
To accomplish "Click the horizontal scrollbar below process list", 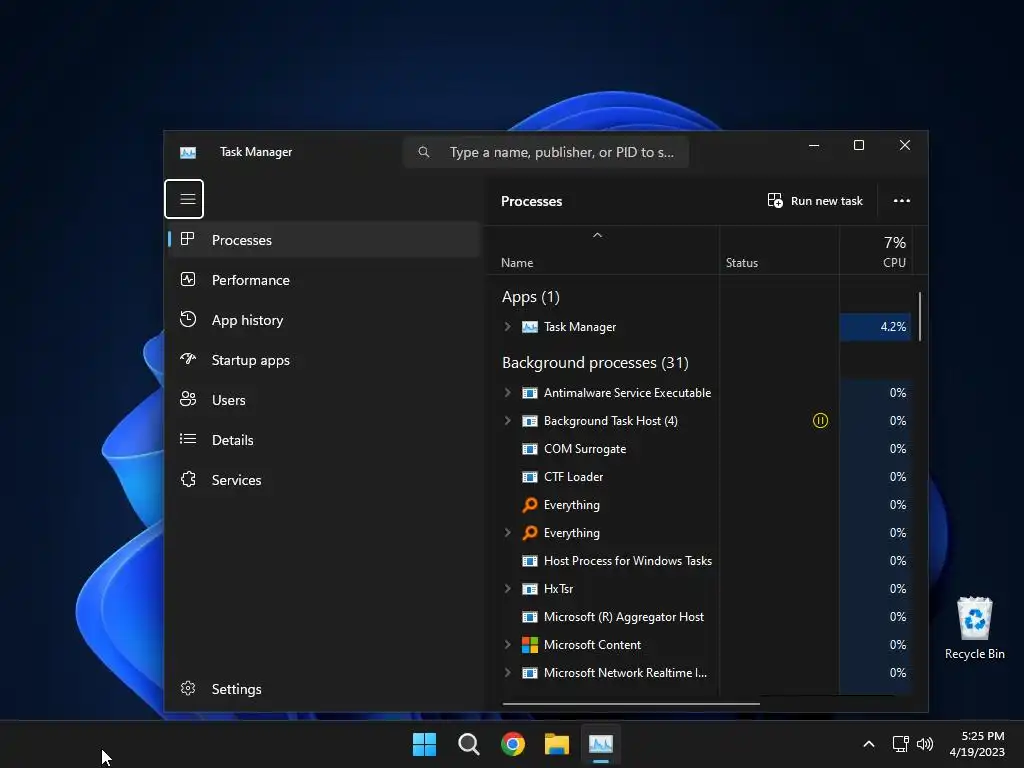I will [x=631, y=704].
